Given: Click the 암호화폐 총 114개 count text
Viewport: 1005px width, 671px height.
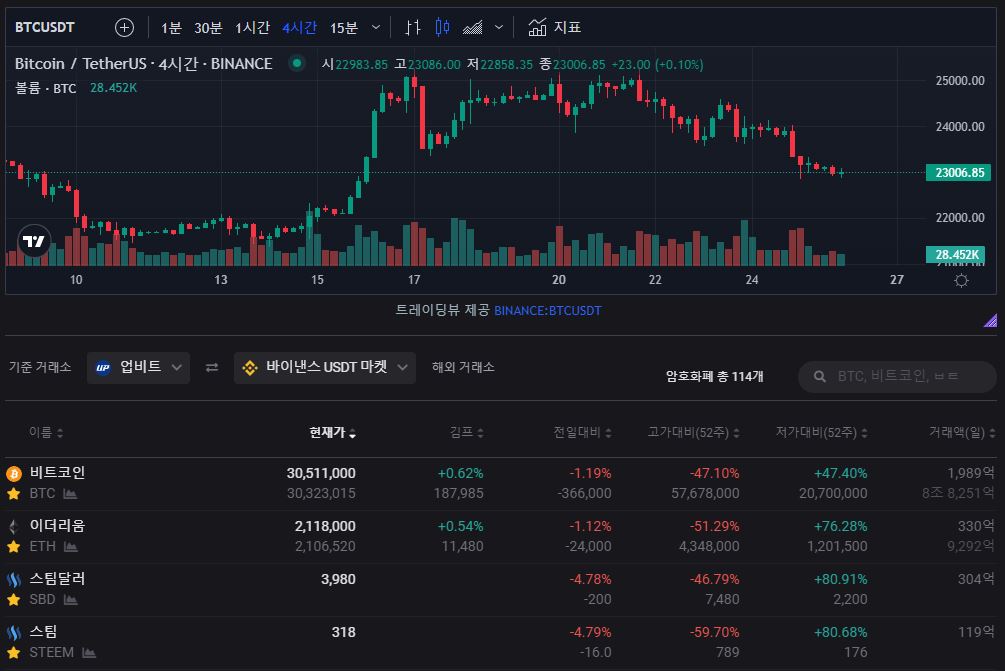Looking at the screenshot, I should (714, 376).
